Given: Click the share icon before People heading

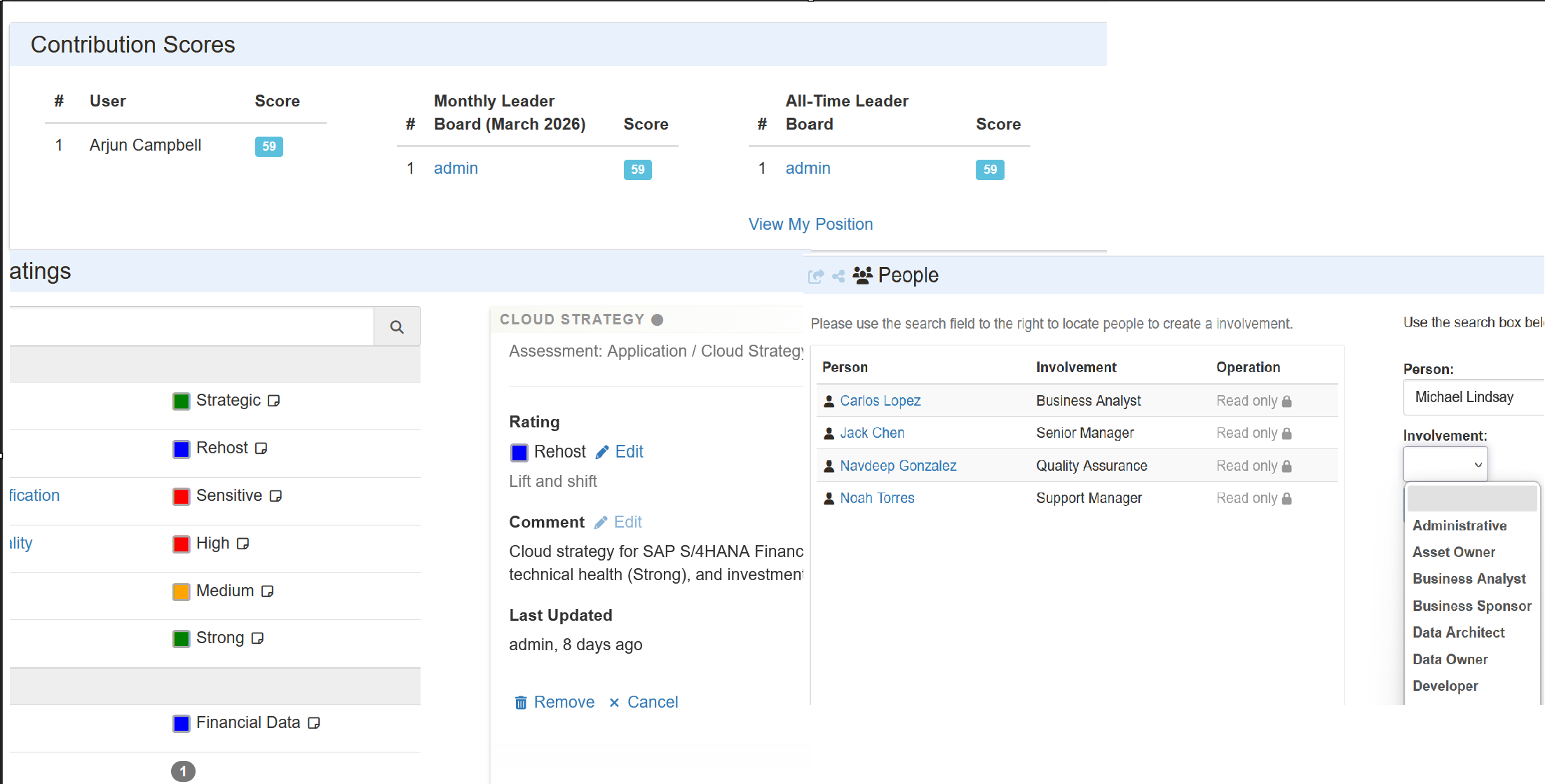Looking at the screenshot, I should click(838, 276).
